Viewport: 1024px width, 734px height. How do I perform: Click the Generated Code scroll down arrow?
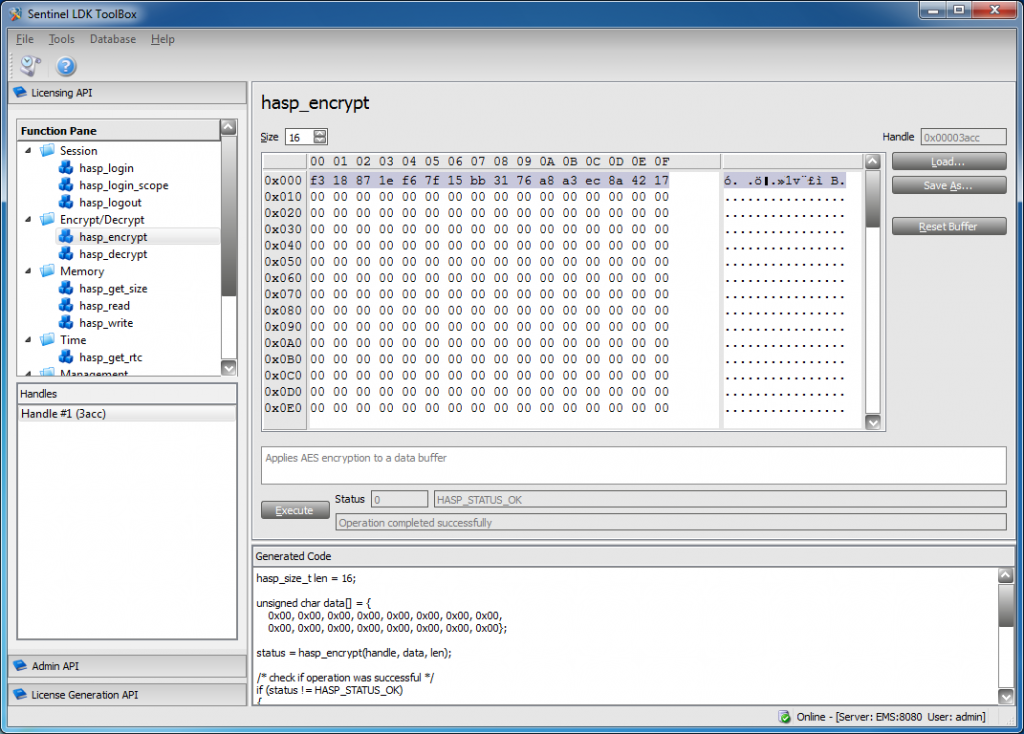1006,697
